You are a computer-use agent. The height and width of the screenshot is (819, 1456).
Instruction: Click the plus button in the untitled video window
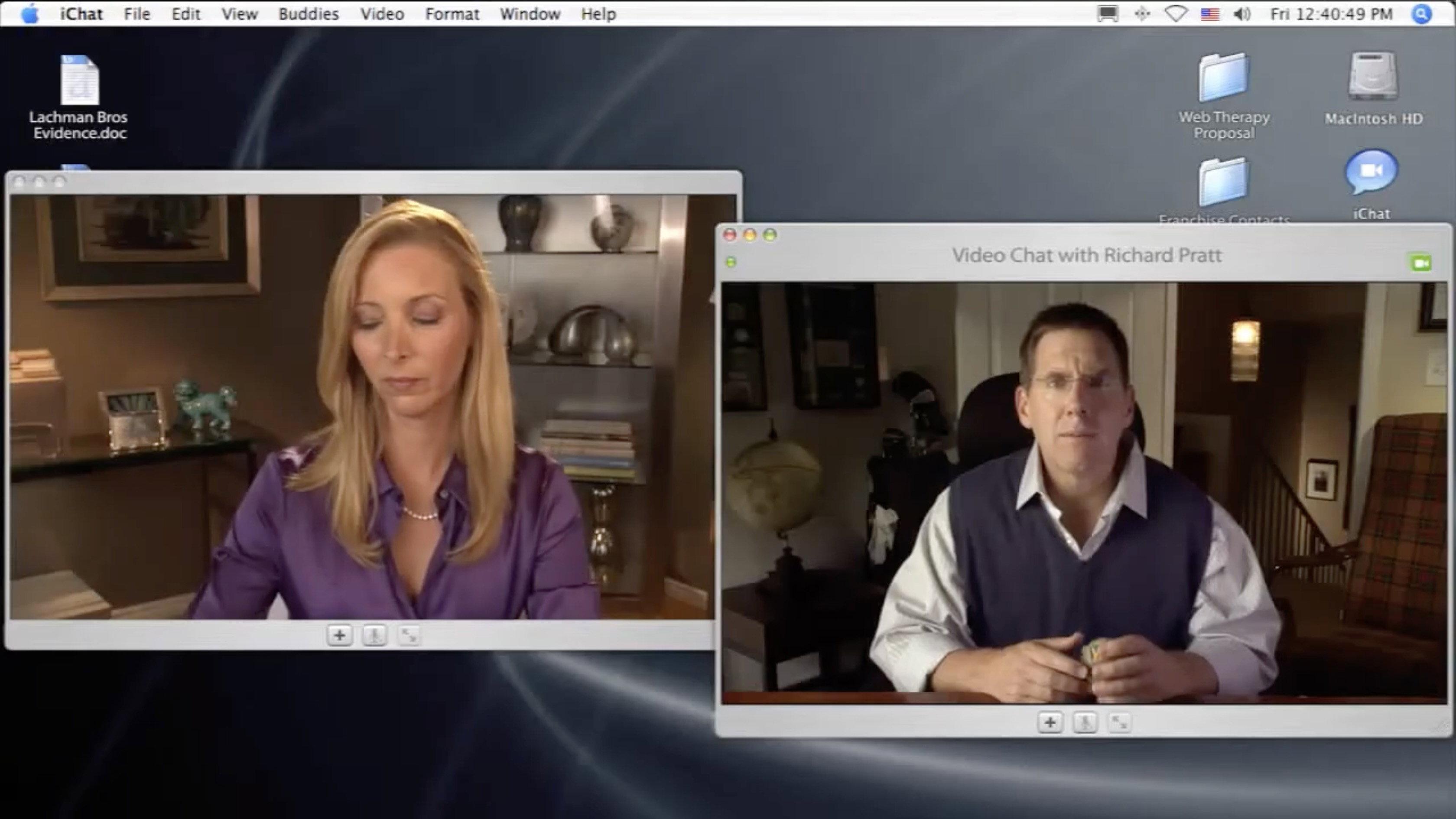click(x=339, y=635)
